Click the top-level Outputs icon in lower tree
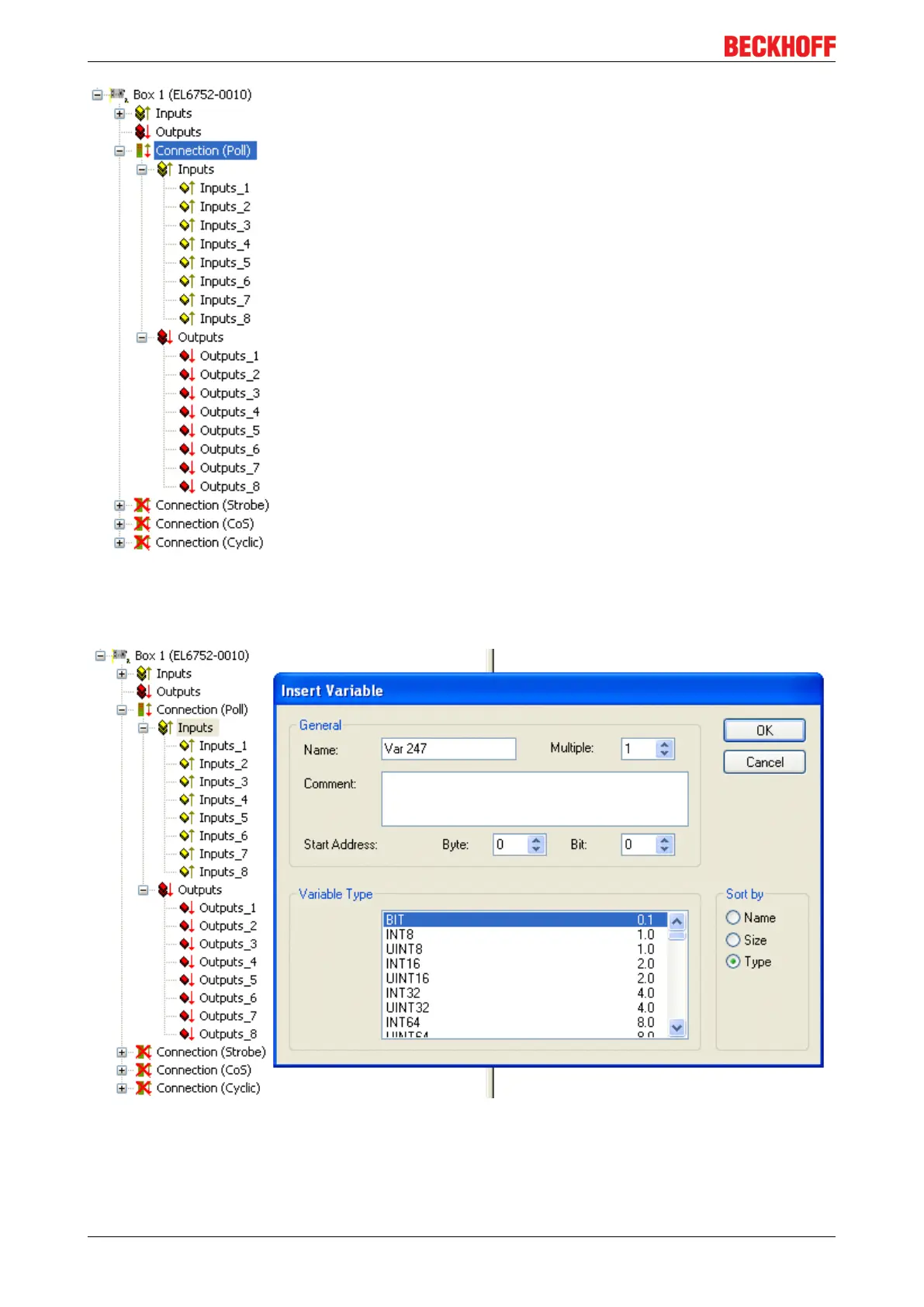924x1307 pixels. 144,692
